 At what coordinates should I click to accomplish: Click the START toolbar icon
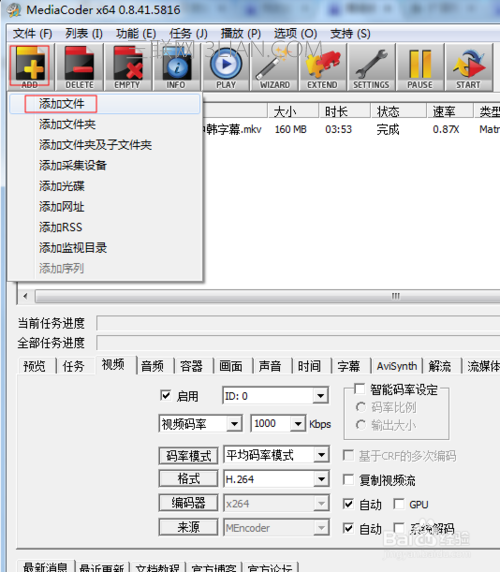469,67
